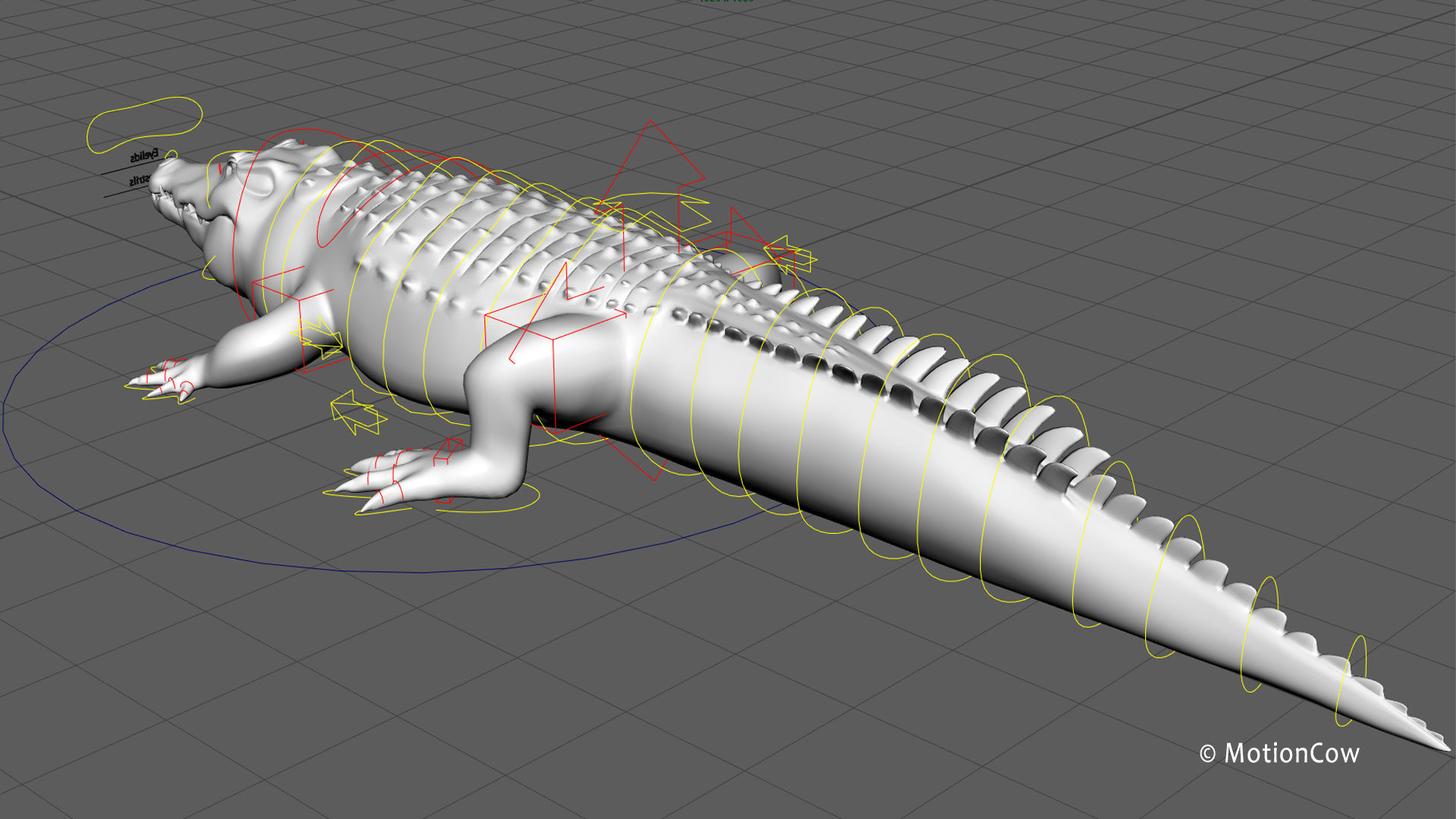Click the mirrored Eyelids control label
The width and height of the screenshot is (1456, 819).
[144, 157]
